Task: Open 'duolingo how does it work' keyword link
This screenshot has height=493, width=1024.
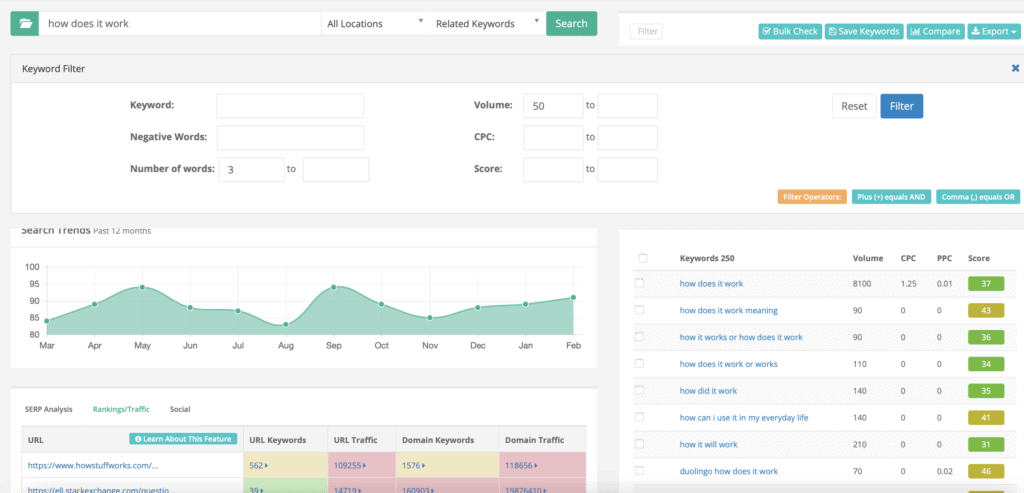Action: coord(729,471)
